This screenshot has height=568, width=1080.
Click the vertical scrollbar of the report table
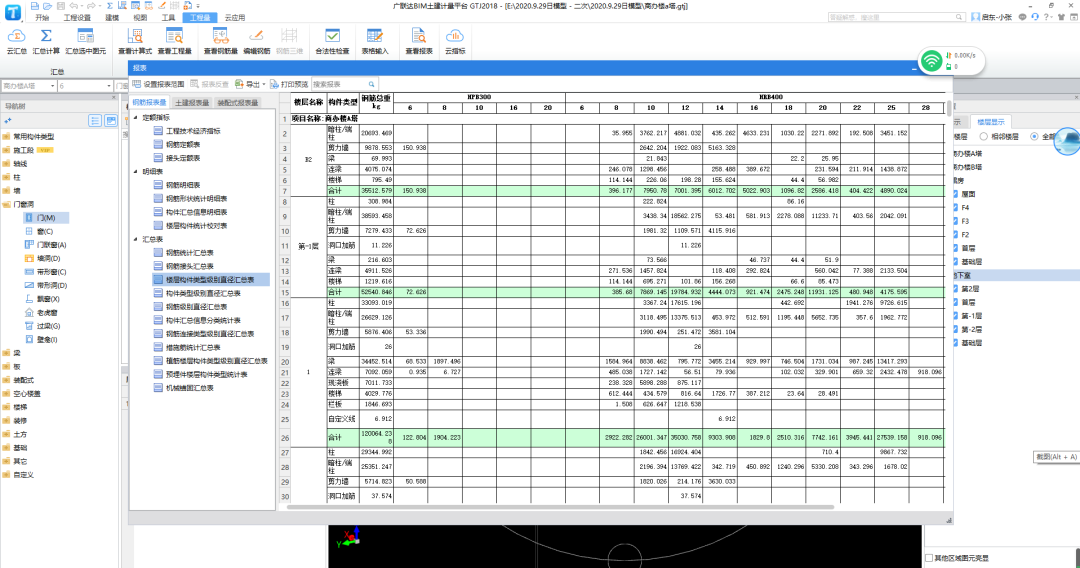click(949, 109)
